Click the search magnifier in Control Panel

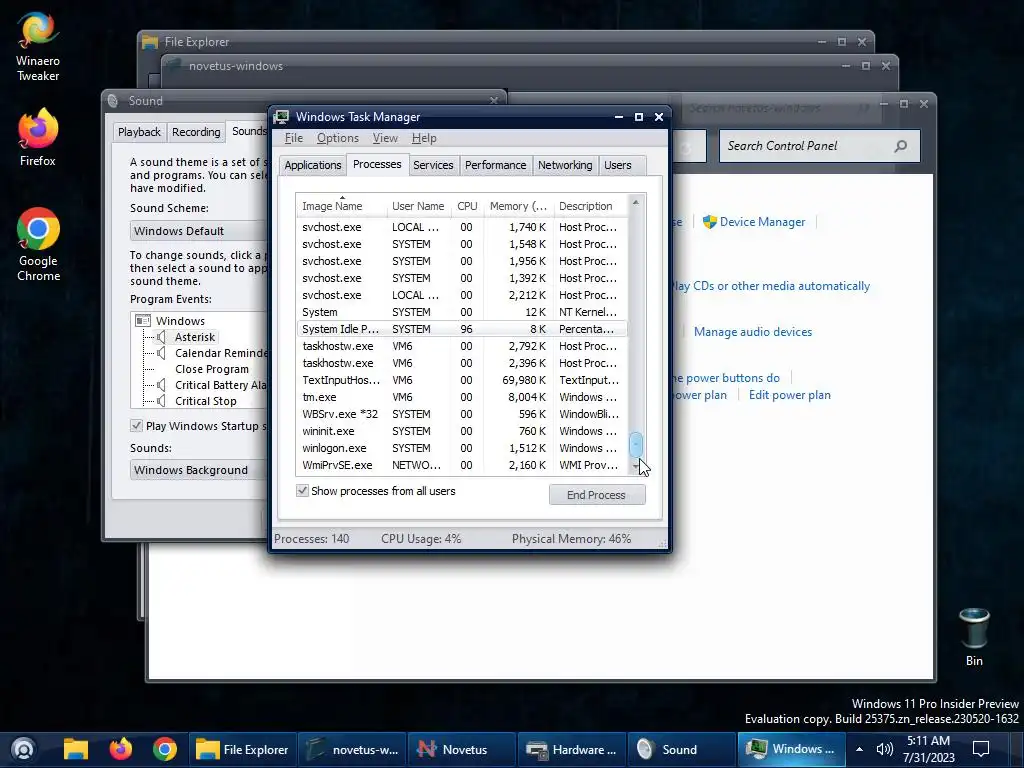click(x=901, y=146)
